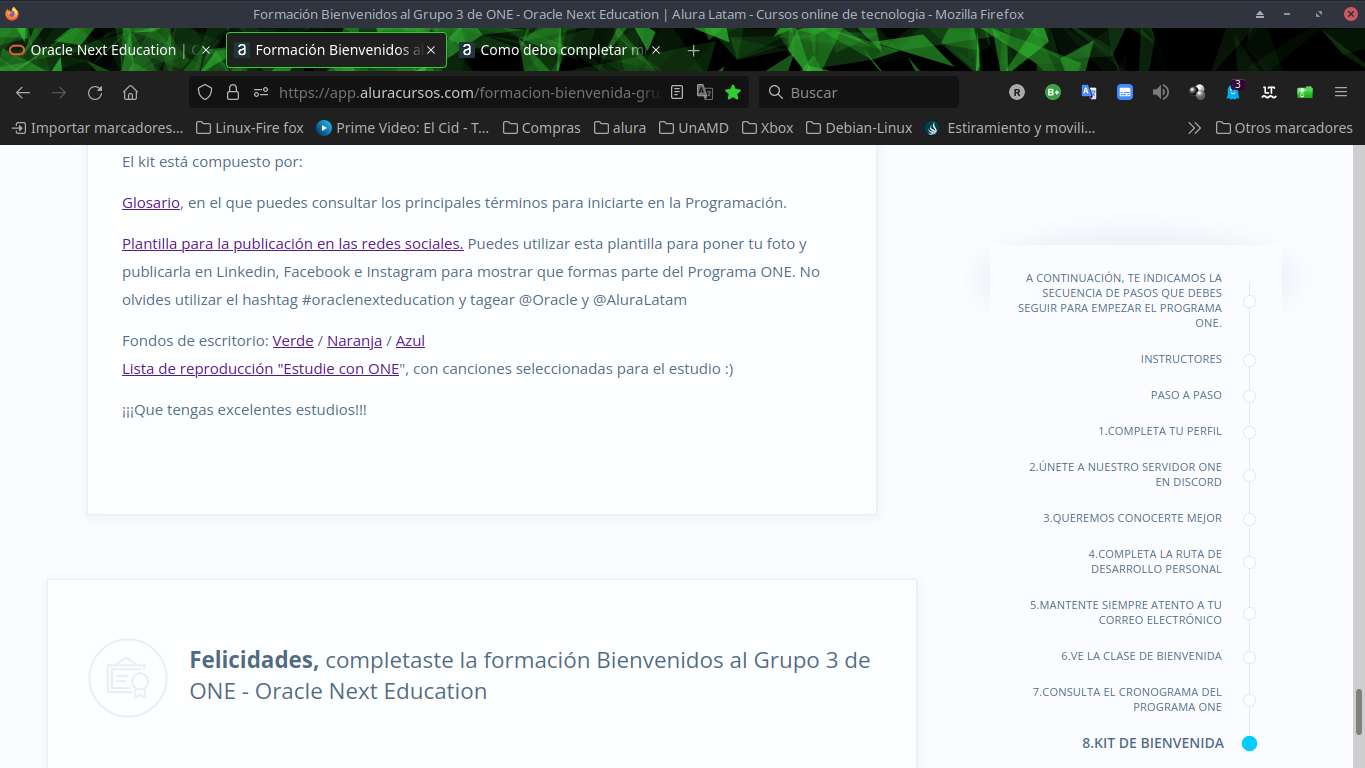Screen dimensions: 1365x768
Task: Toggle reader view icon
Action: pos(677,92)
